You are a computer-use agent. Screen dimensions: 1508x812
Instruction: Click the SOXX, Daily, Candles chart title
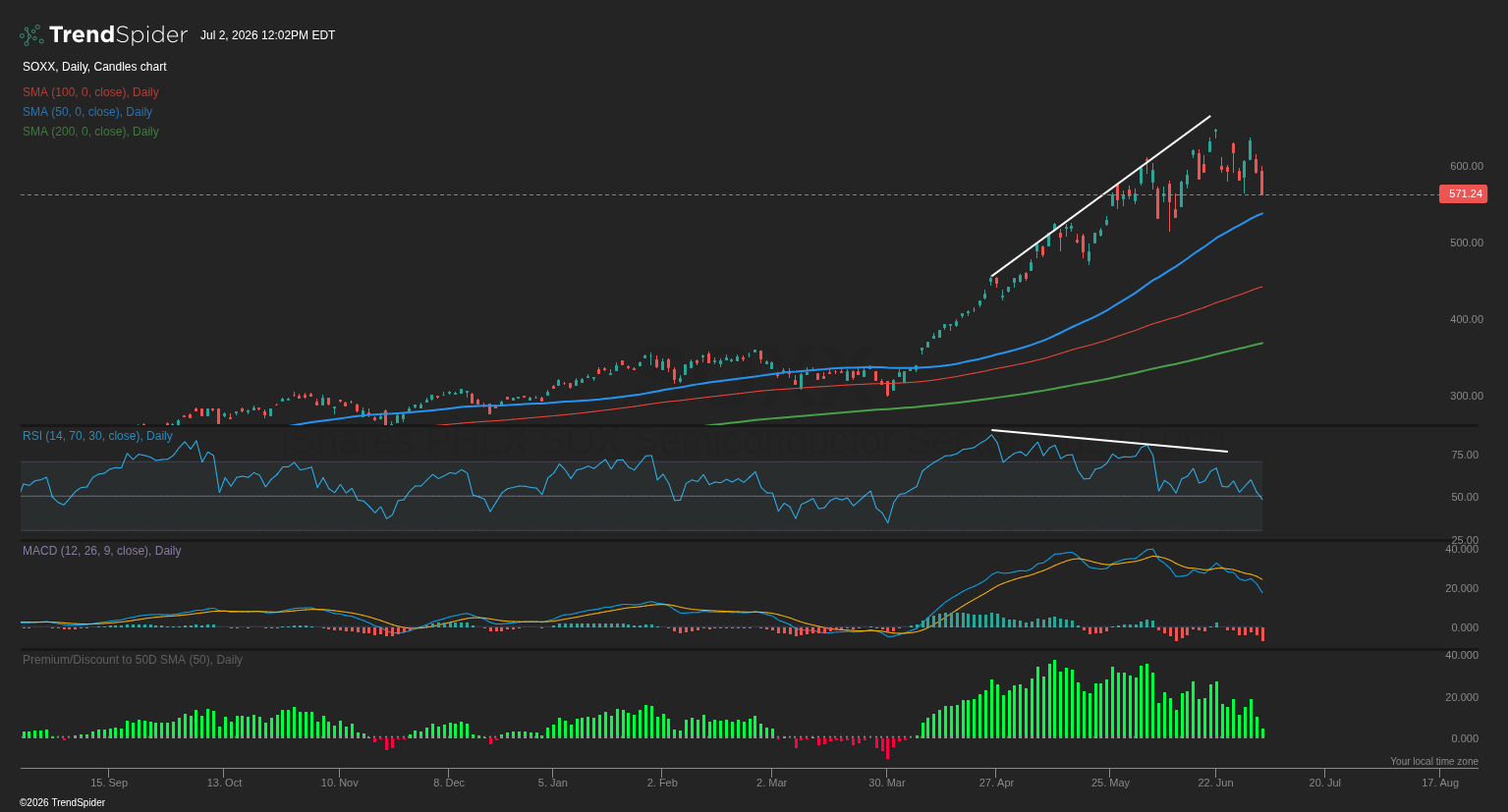[94, 67]
